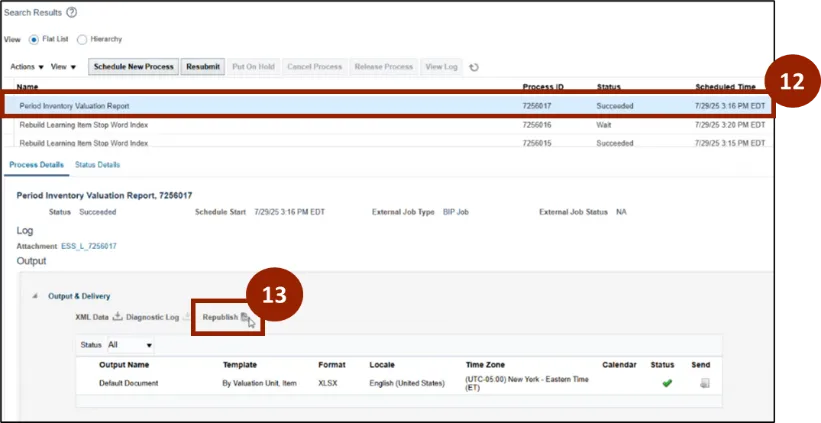
Task: Open the ESS_L_7256017 log attachment
Action: tap(90, 246)
